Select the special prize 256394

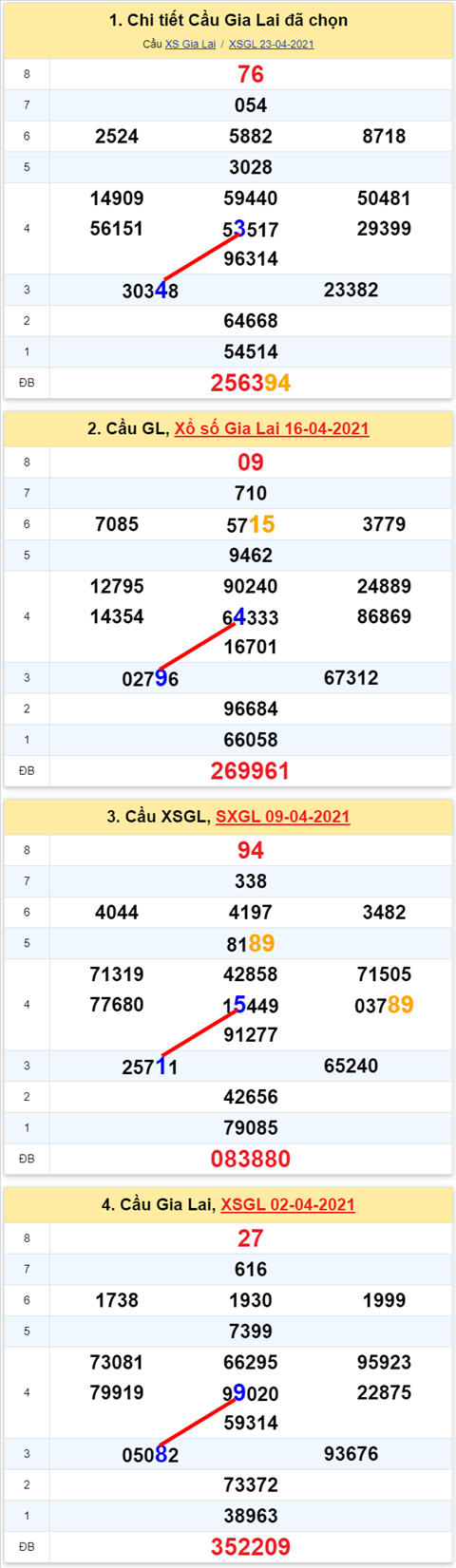251,383
